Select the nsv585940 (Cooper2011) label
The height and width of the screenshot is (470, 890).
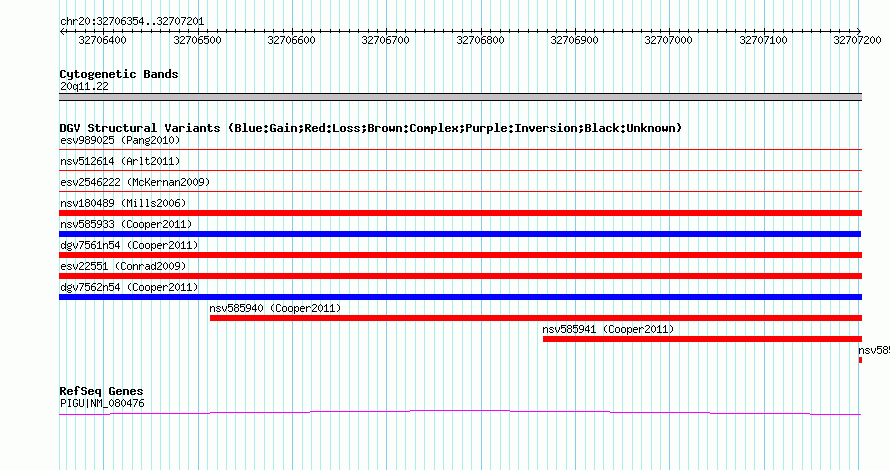coord(275,308)
